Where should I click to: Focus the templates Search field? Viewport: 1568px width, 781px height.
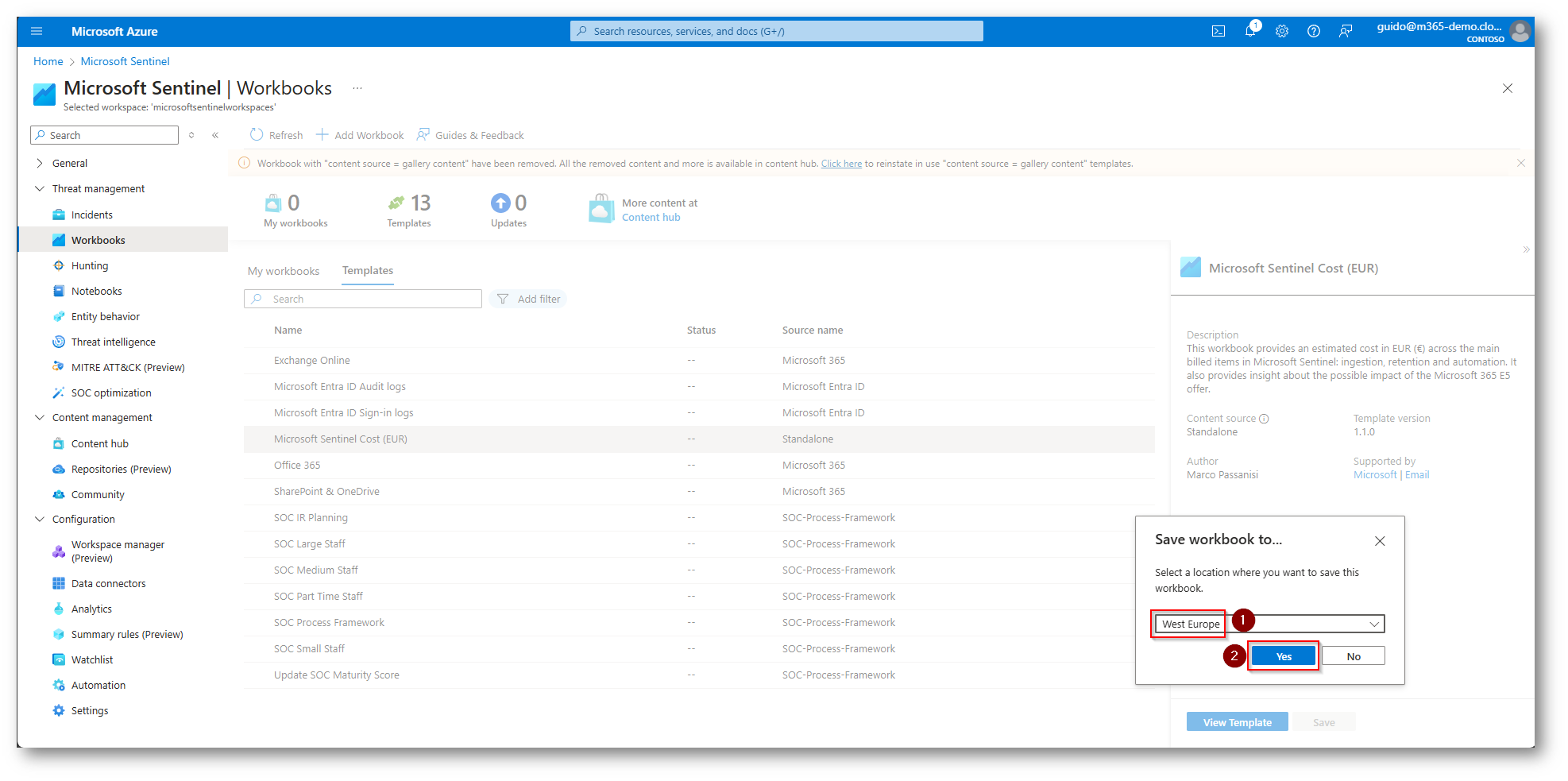pos(363,299)
